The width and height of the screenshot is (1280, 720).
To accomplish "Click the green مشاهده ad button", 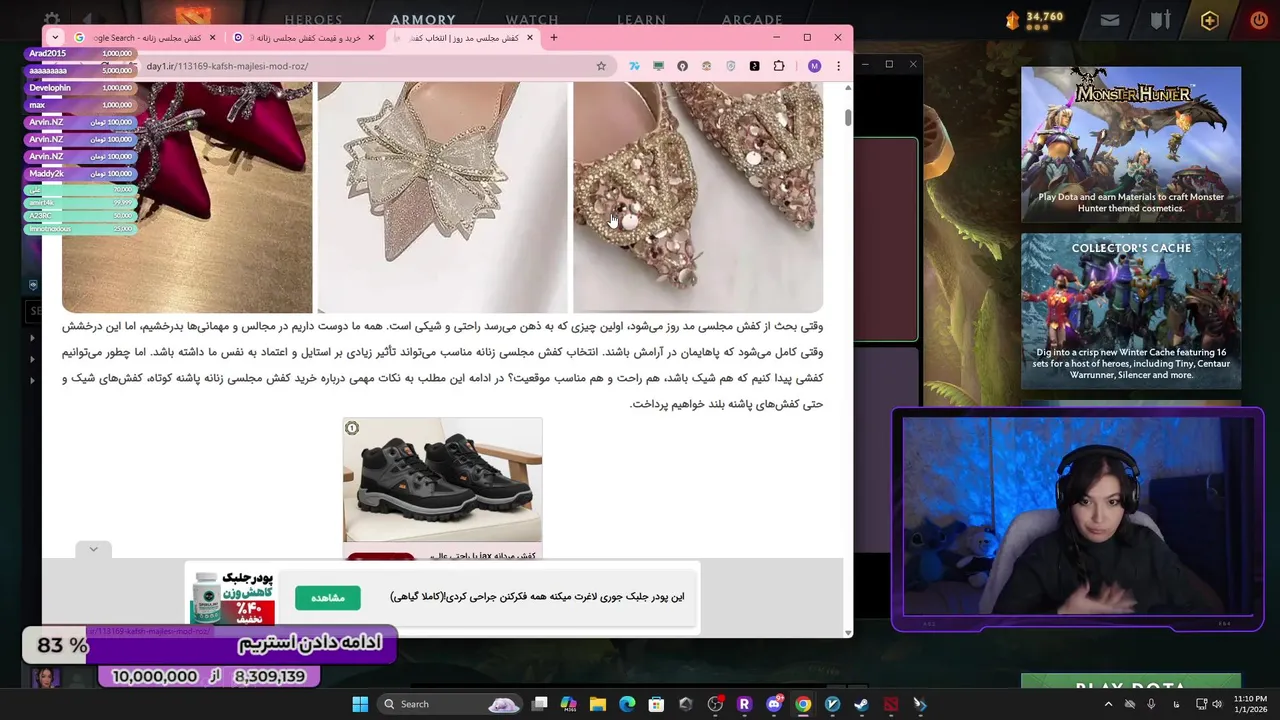I will 328,598.
